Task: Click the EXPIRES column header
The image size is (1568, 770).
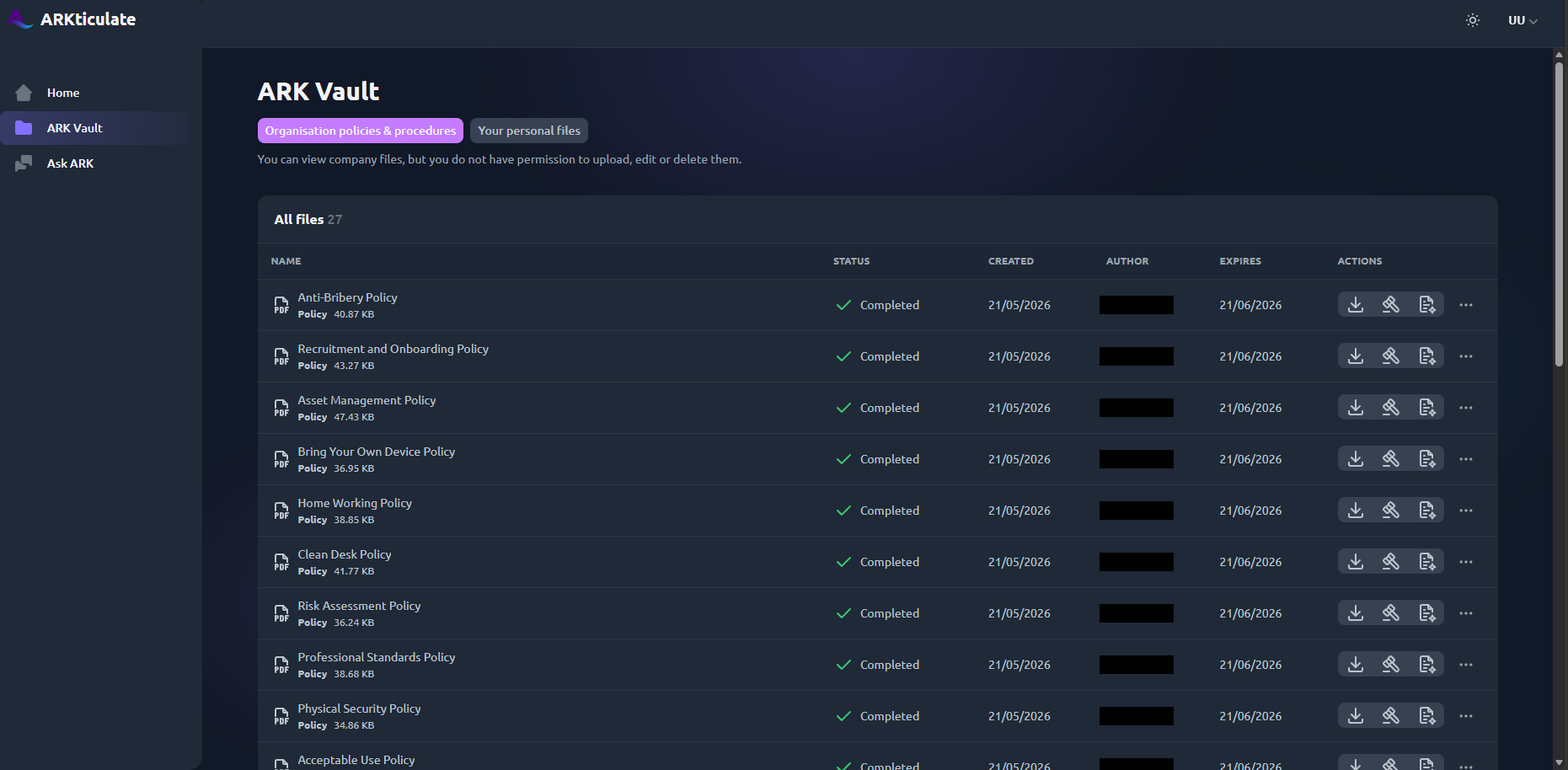Action: [x=1240, y=261]
